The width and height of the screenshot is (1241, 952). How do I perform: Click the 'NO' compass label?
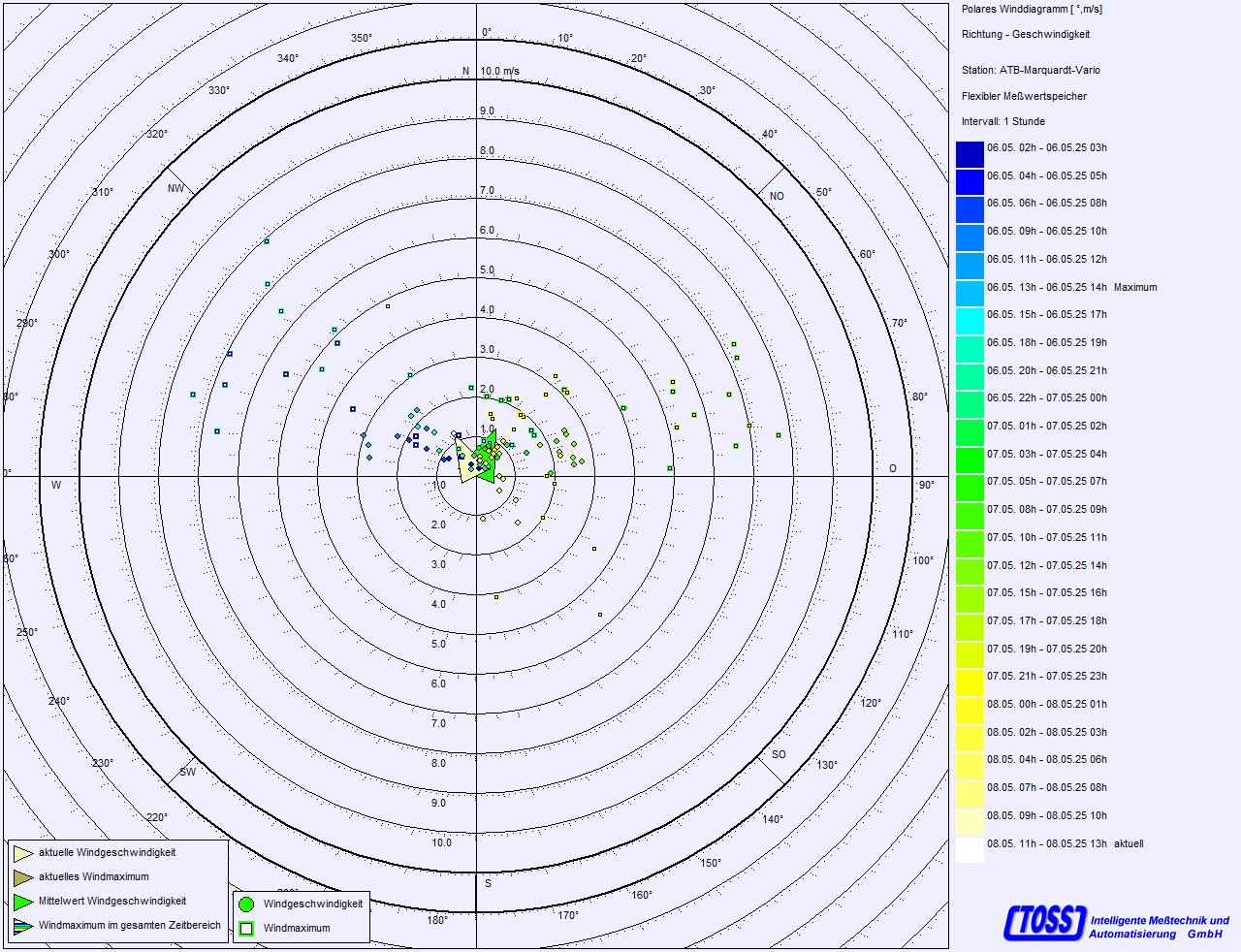click(x=777, y=197)
